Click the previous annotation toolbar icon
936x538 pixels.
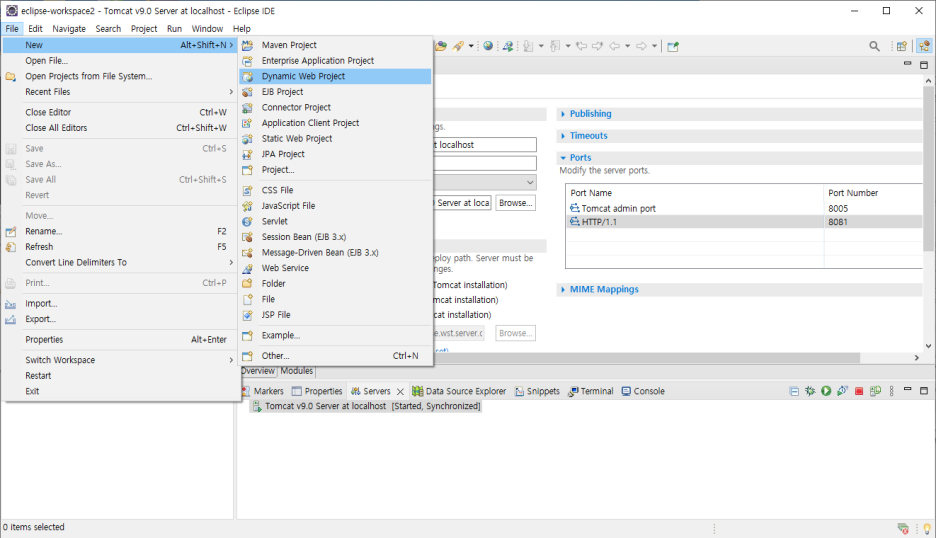pos(555,46)
